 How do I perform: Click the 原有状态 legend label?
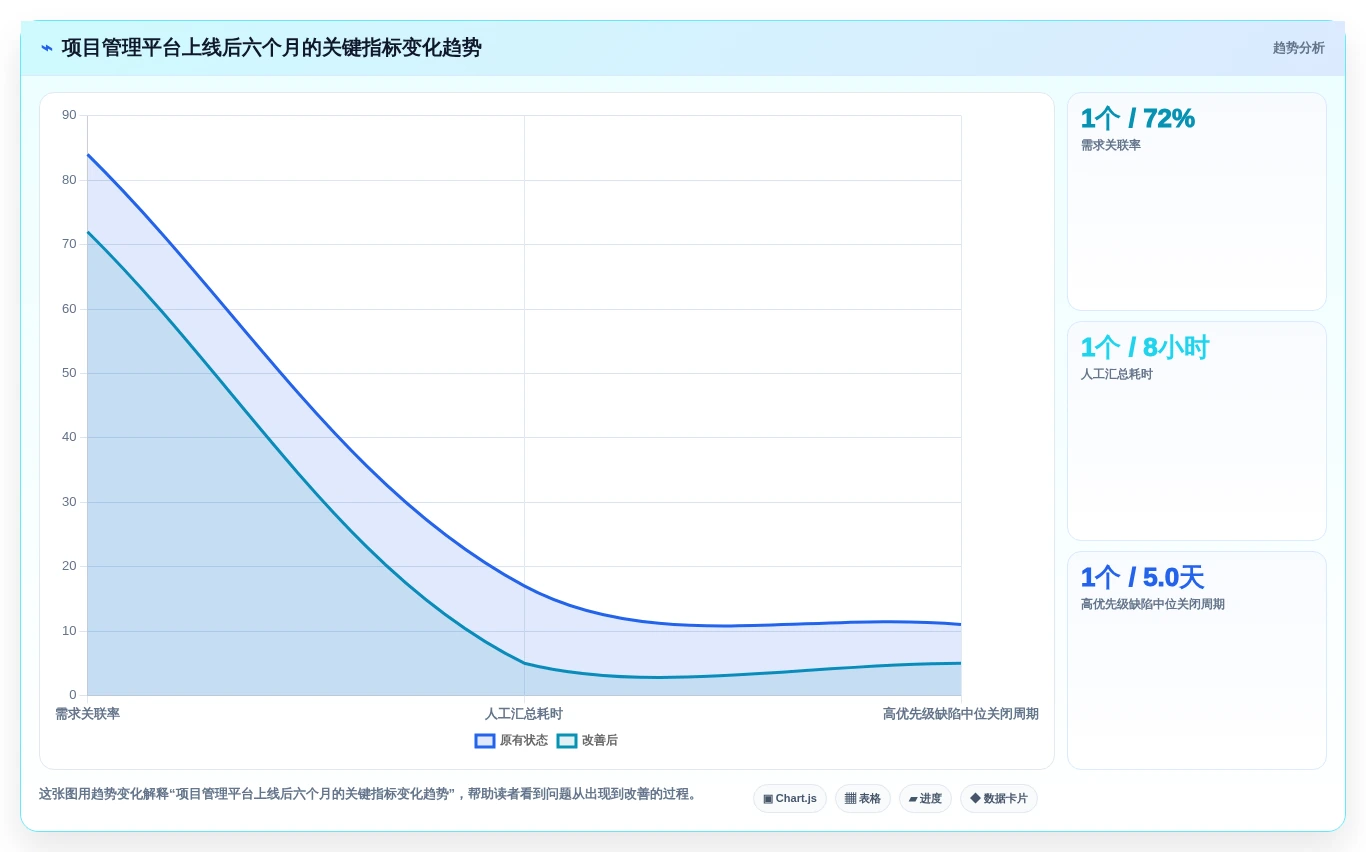(524, 741)
